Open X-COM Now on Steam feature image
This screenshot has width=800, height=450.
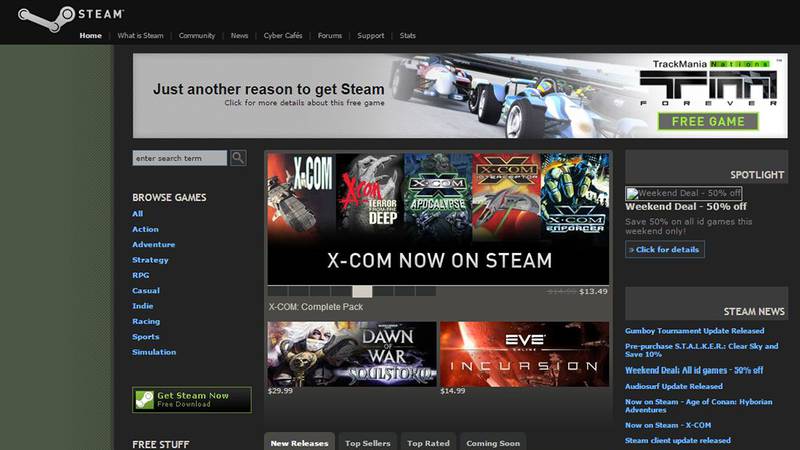(x=438, y=219)
